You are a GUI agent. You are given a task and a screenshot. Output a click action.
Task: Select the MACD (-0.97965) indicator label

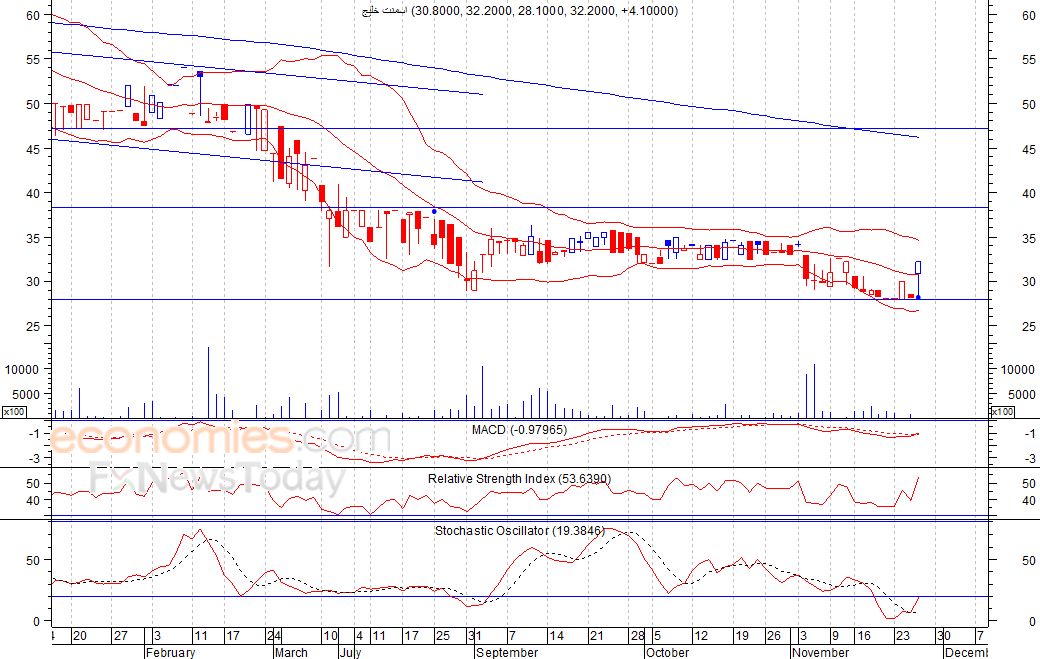tap(519, 430)
